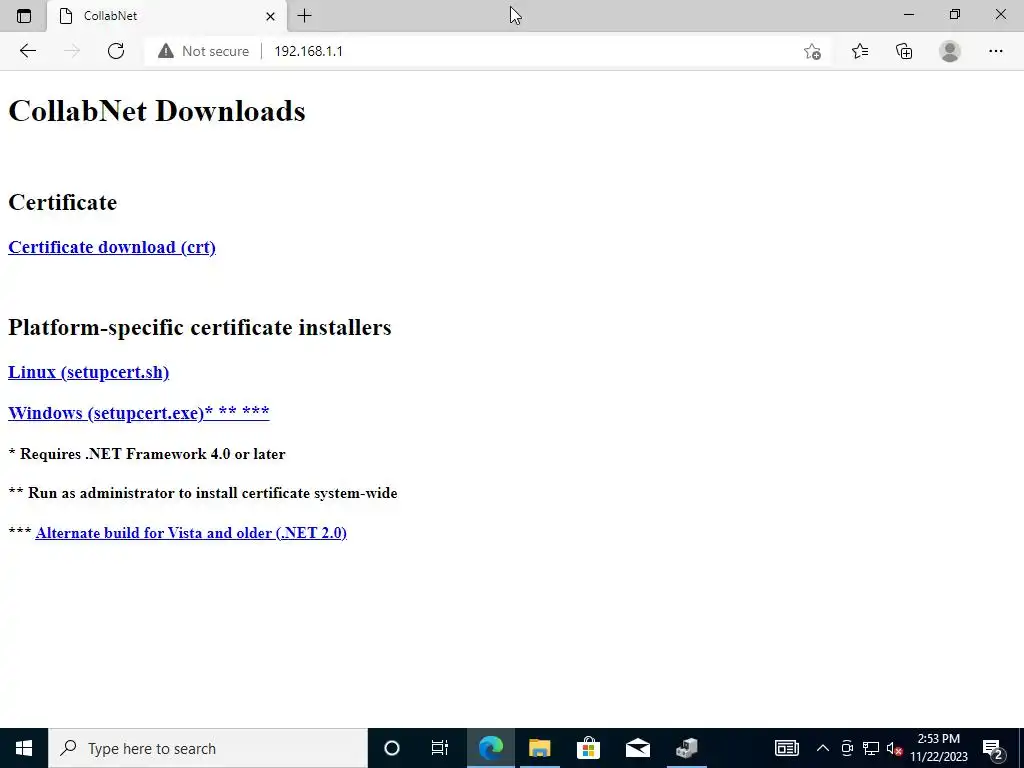The image size is (1024, 768).
Task: Open the Action Center notifications
Action: (x=993, y=748)
